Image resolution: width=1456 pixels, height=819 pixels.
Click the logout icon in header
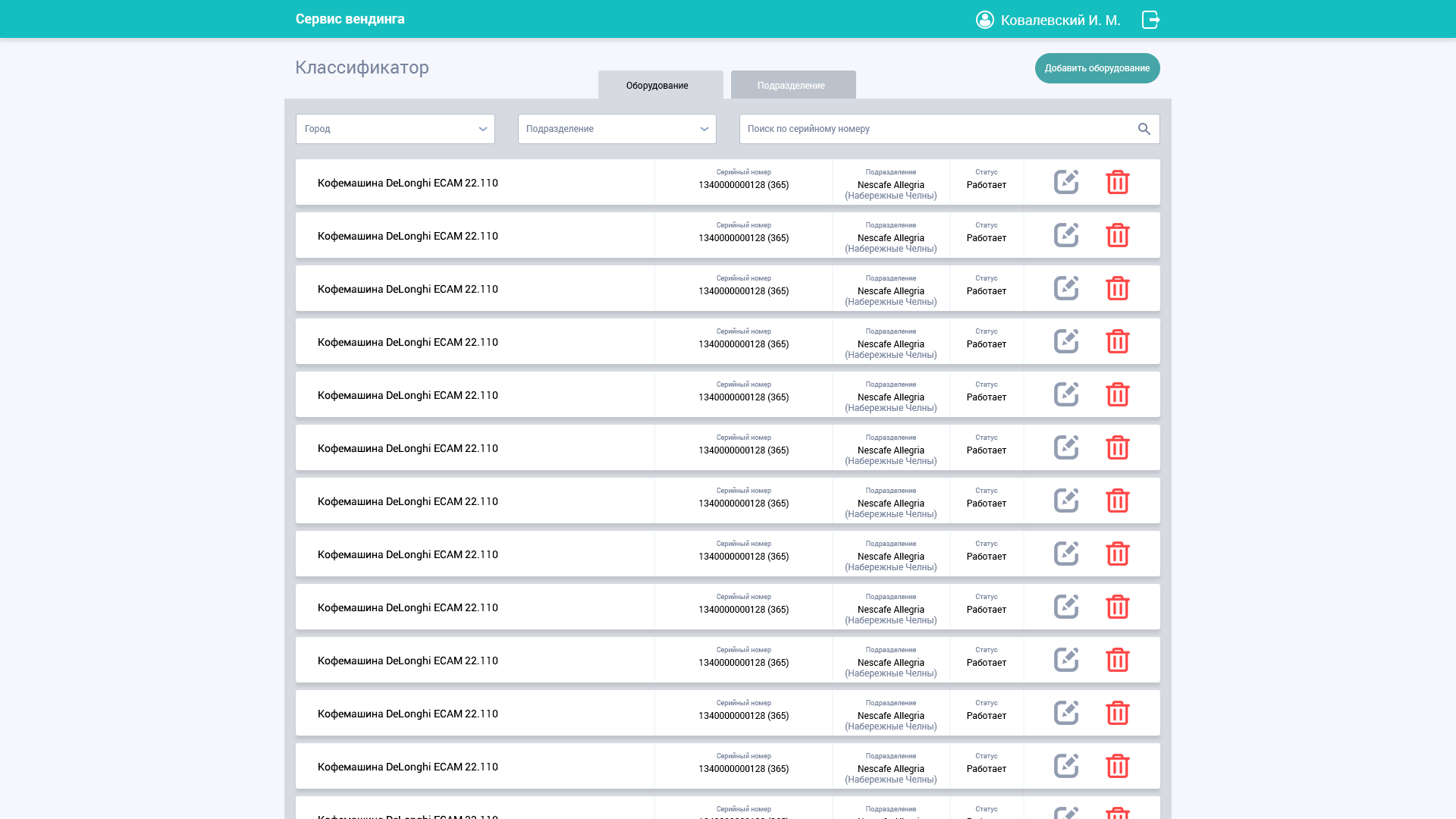pyautogui.click(x=1150, y=20)
